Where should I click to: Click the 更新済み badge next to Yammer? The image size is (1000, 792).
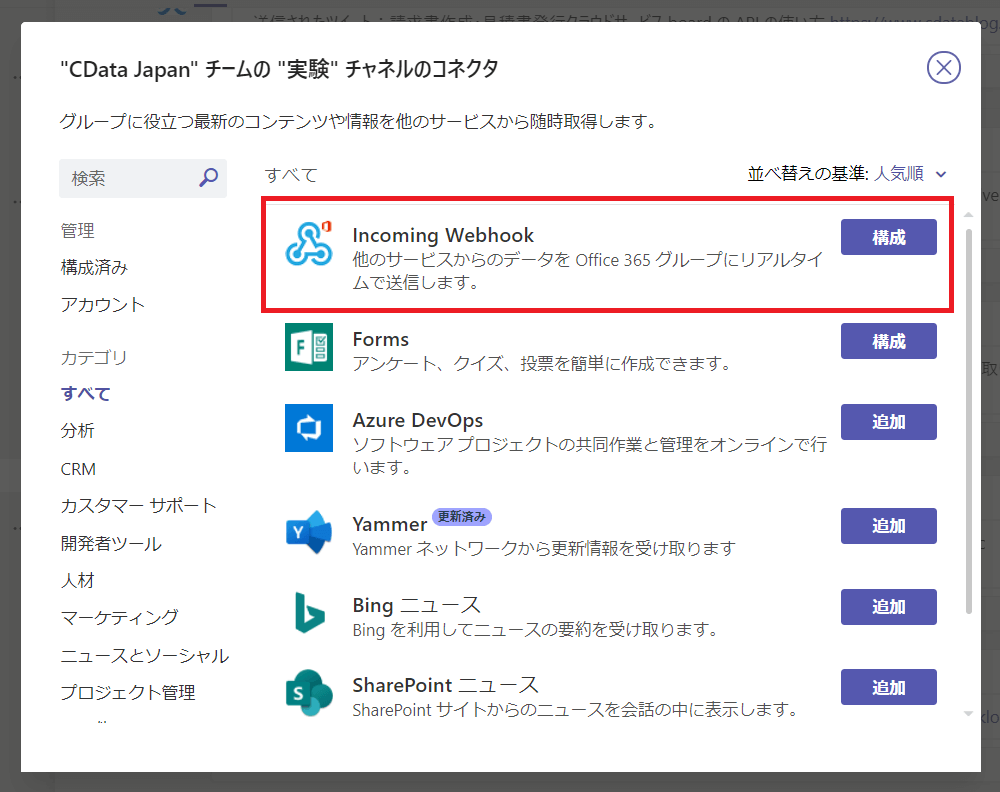[x=462, y=517]
